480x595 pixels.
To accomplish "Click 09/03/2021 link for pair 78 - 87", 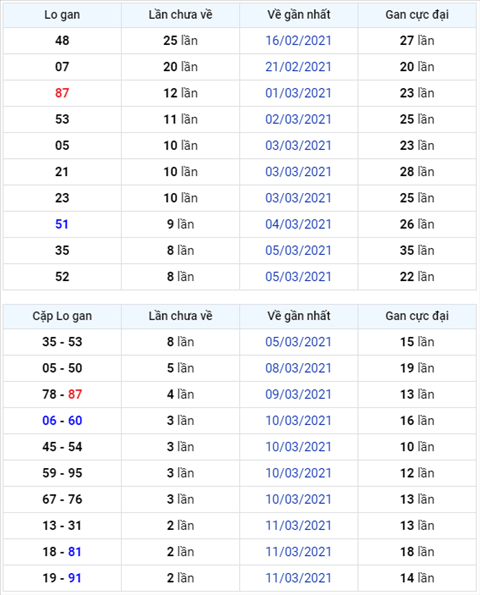I will pyautogui.click(x=298, y=394).
